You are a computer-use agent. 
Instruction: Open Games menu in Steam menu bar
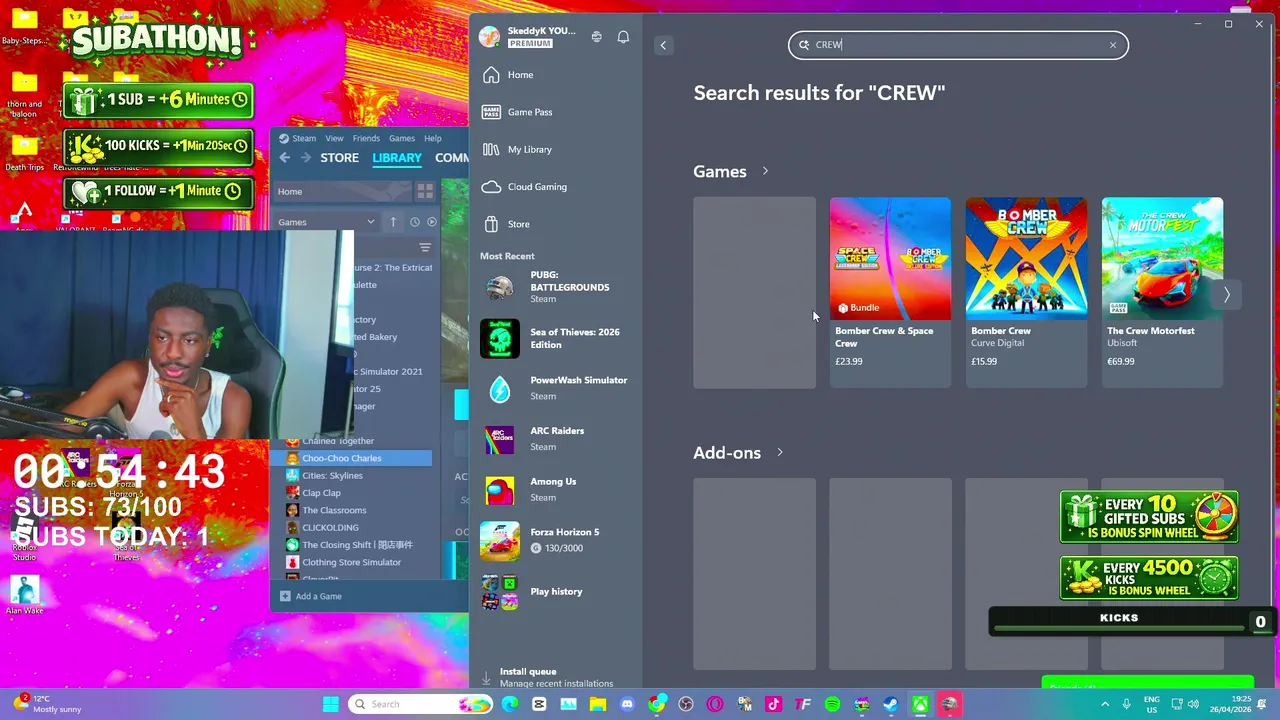pyautogui.click(x=402, y=138)
